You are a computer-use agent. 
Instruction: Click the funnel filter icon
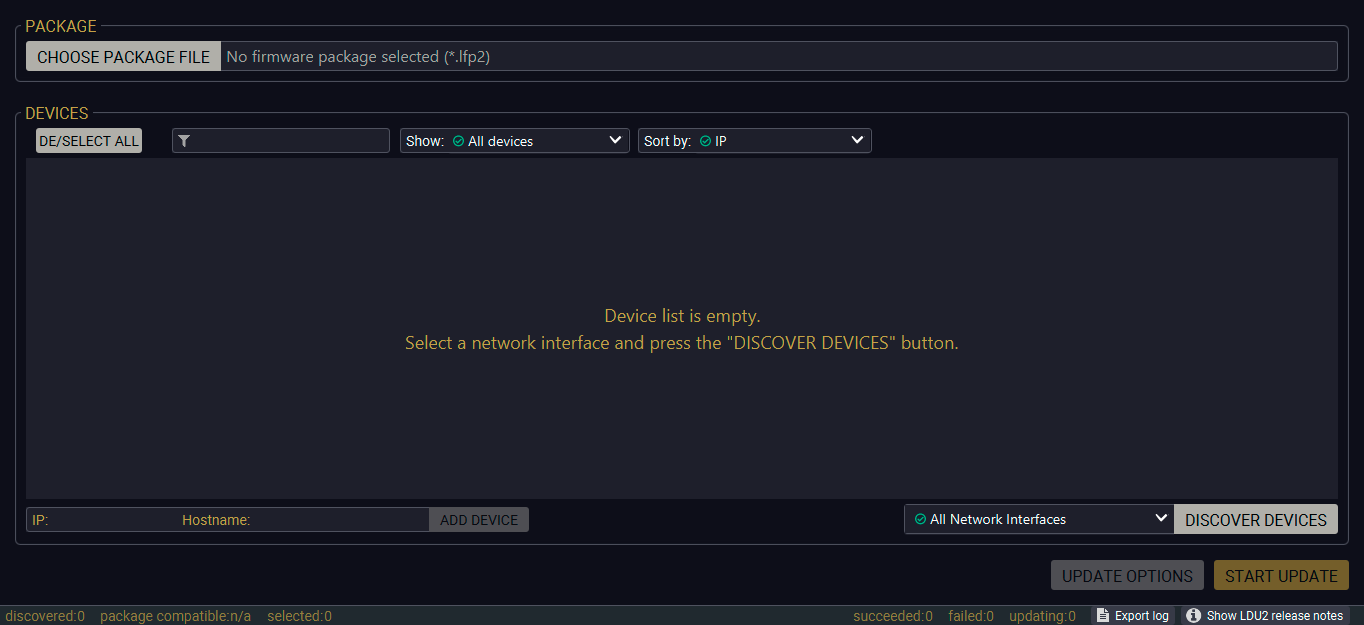pos(184,141)
